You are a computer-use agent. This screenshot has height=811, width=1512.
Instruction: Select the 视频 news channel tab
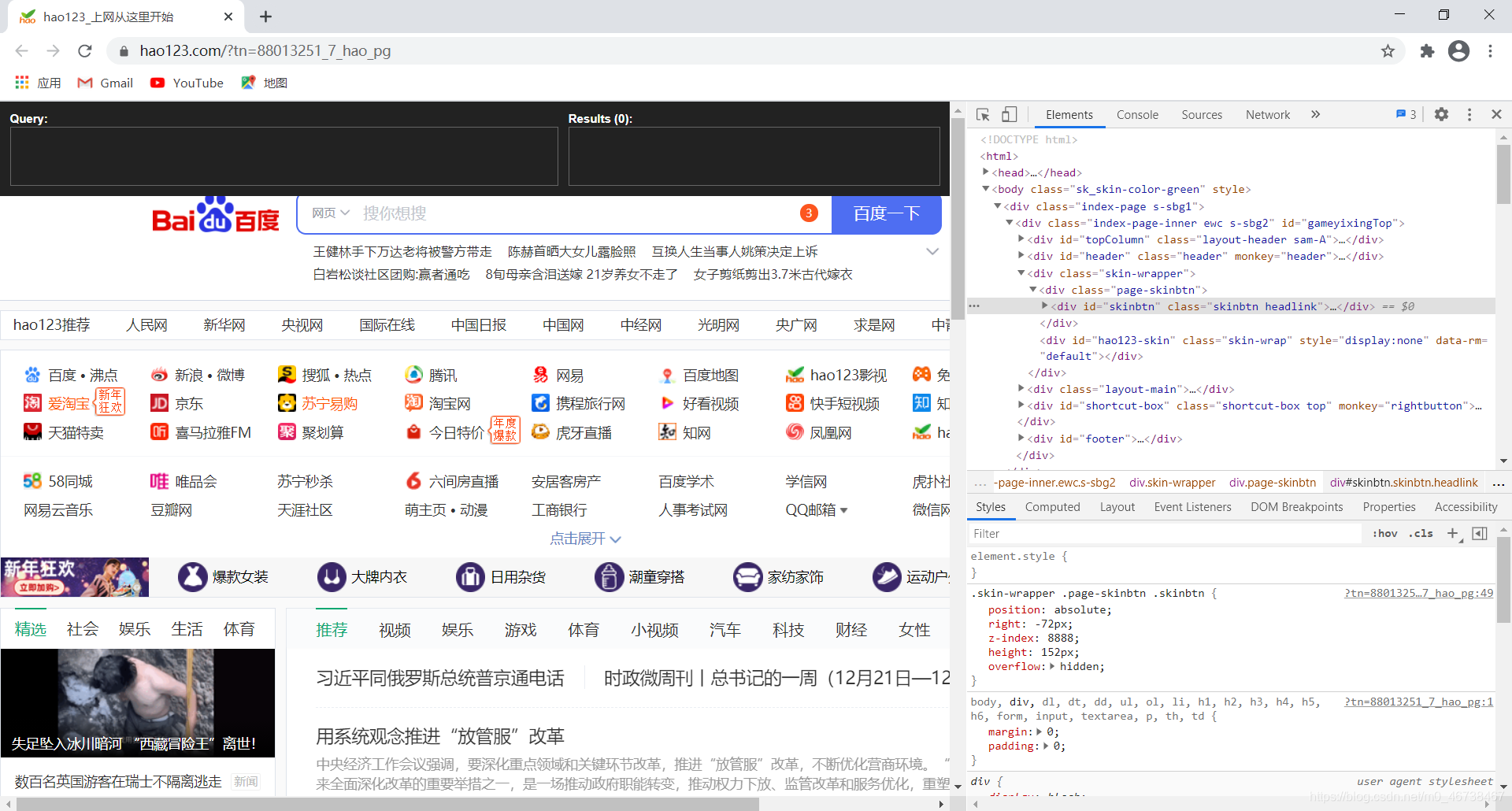(x=395, y=630)
